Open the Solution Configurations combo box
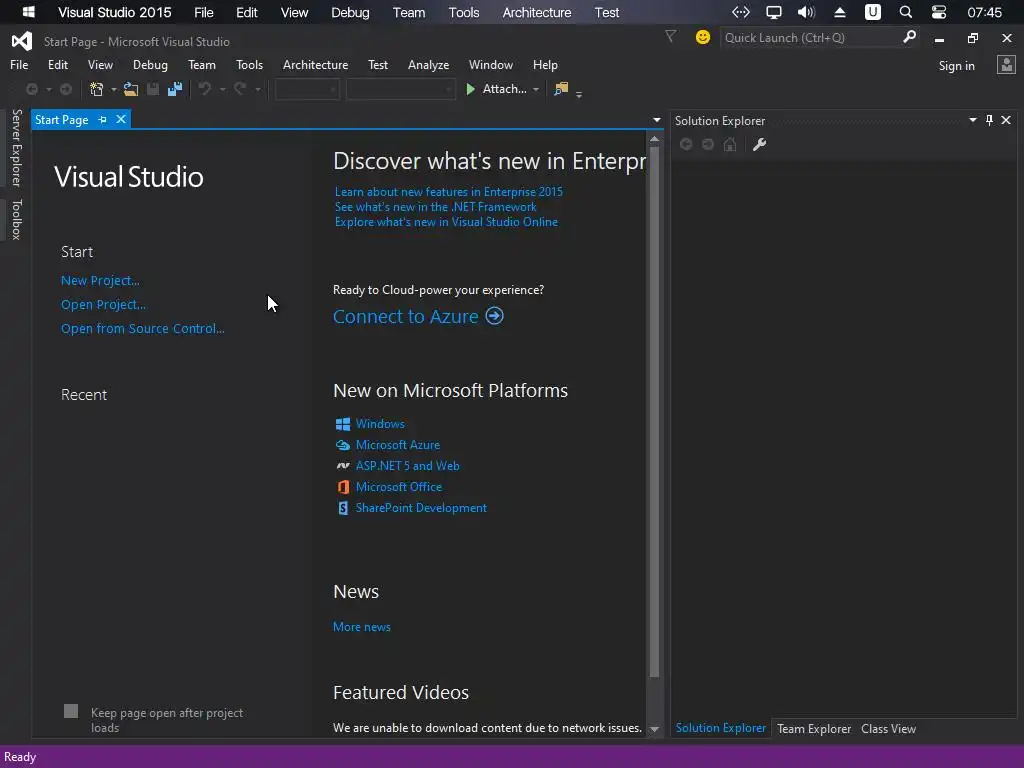This screenshot has width=1024, height=768. [307, 89]
